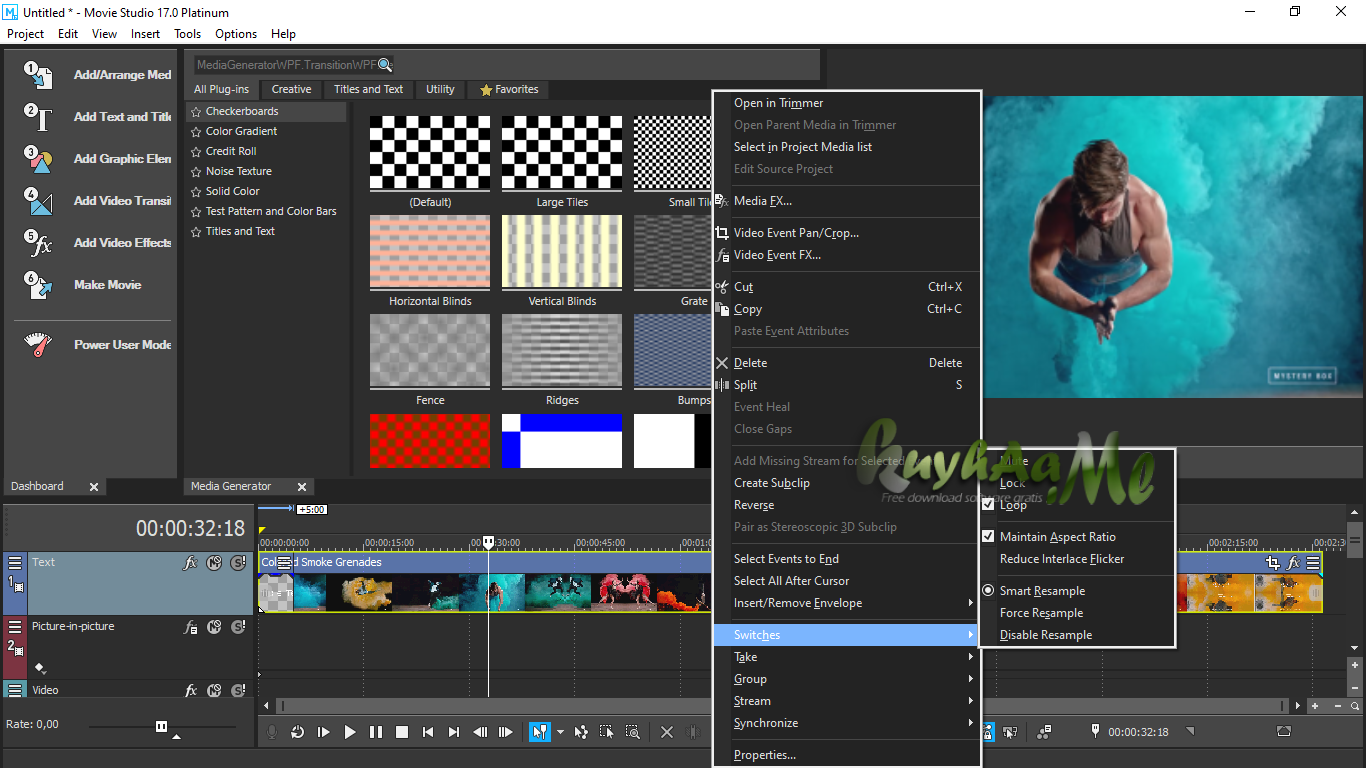Click the playback Rate slider handle
The width and height of the screenshot is (1366, 768).
(x=161, y=726)
